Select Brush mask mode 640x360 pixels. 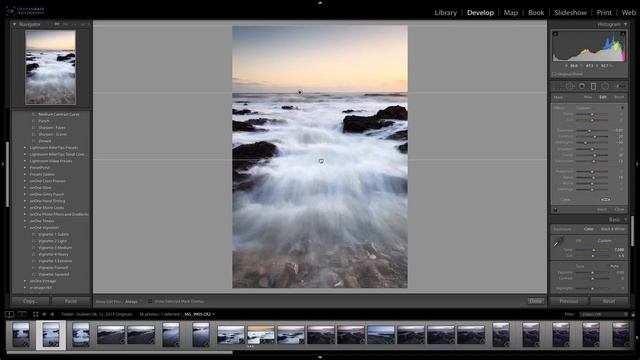[619, 97]
